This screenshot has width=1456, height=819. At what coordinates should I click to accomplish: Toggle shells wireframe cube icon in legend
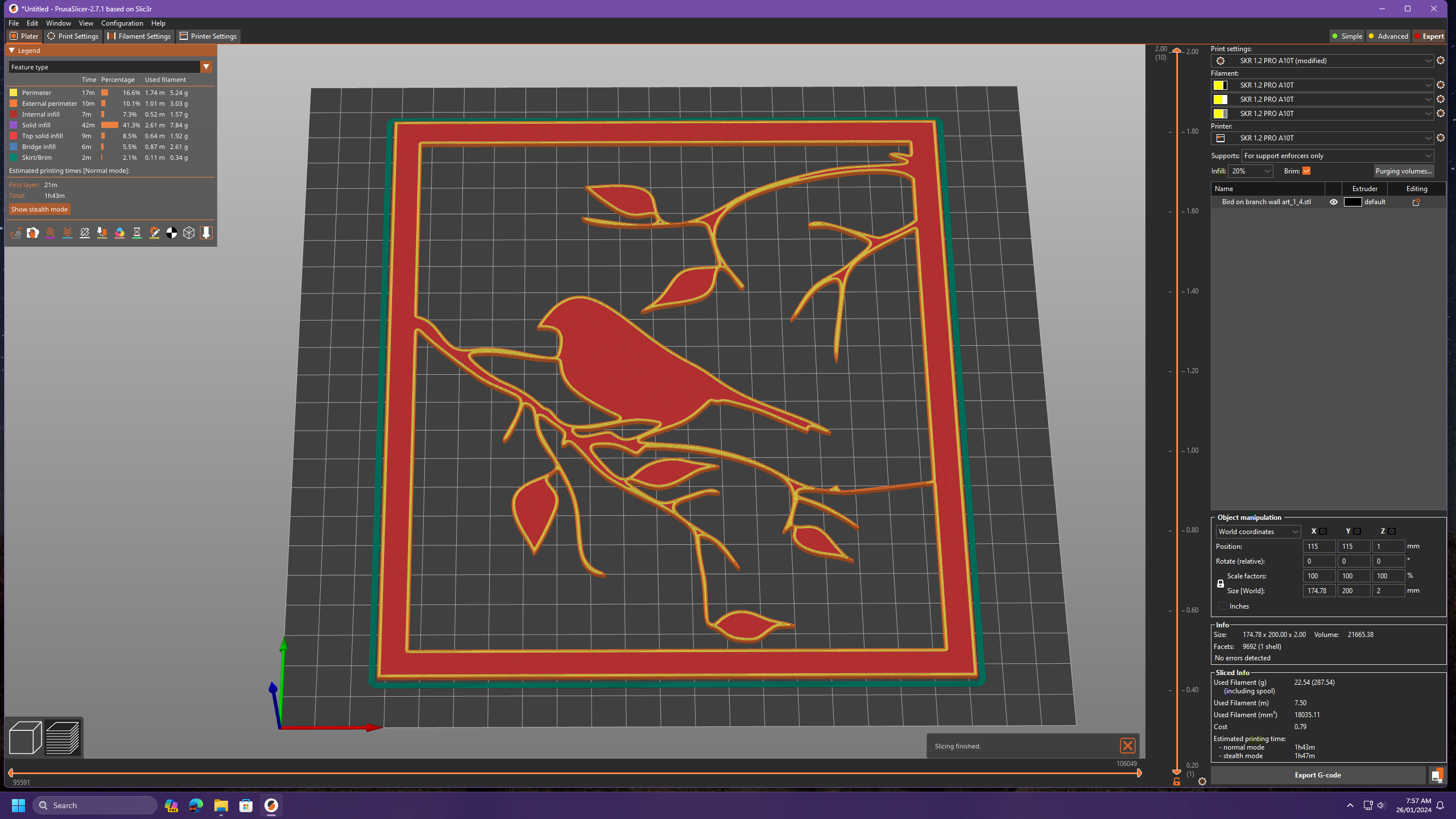point(189,233)
